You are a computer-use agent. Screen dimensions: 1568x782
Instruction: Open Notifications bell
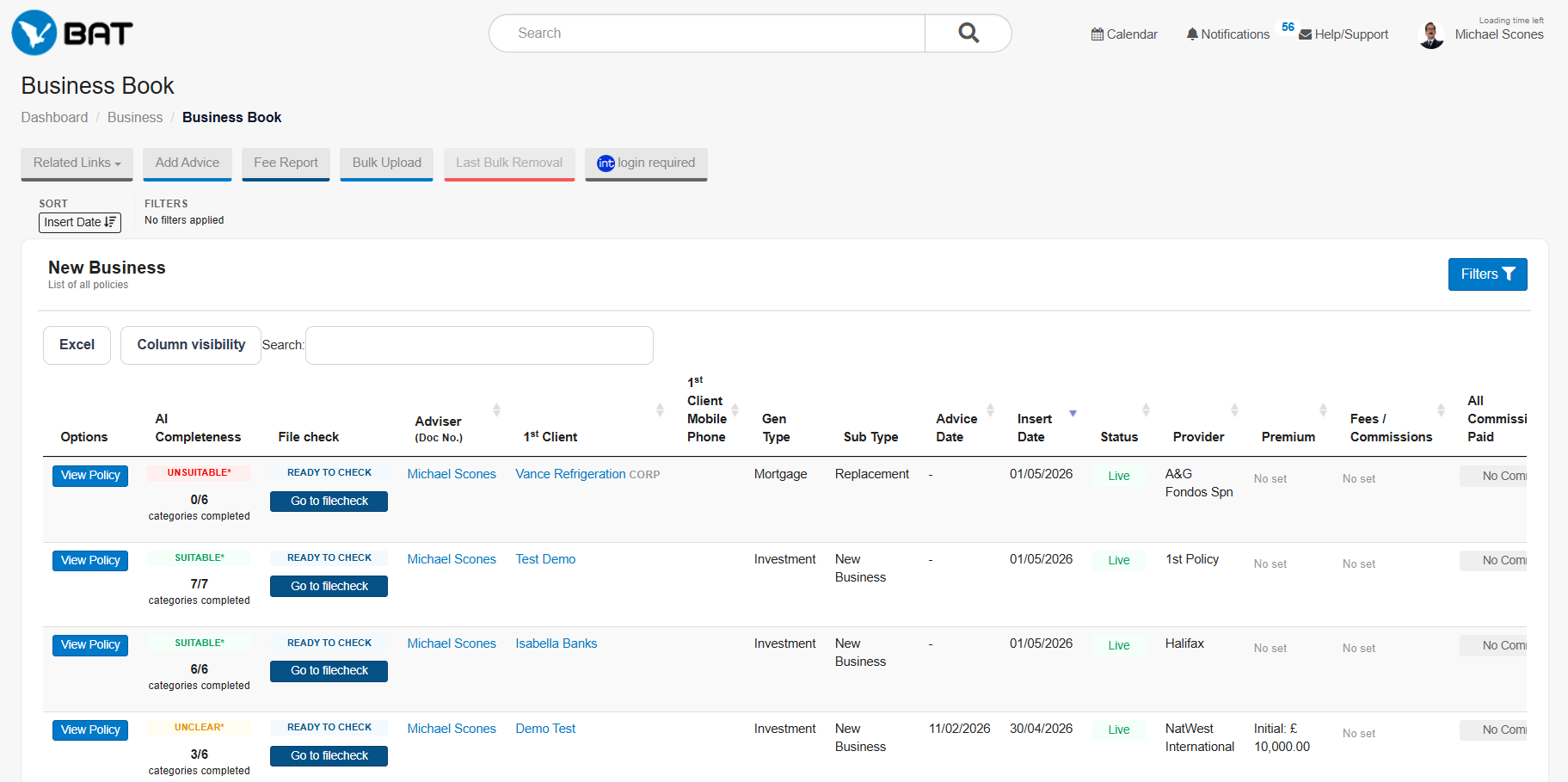1227,34
